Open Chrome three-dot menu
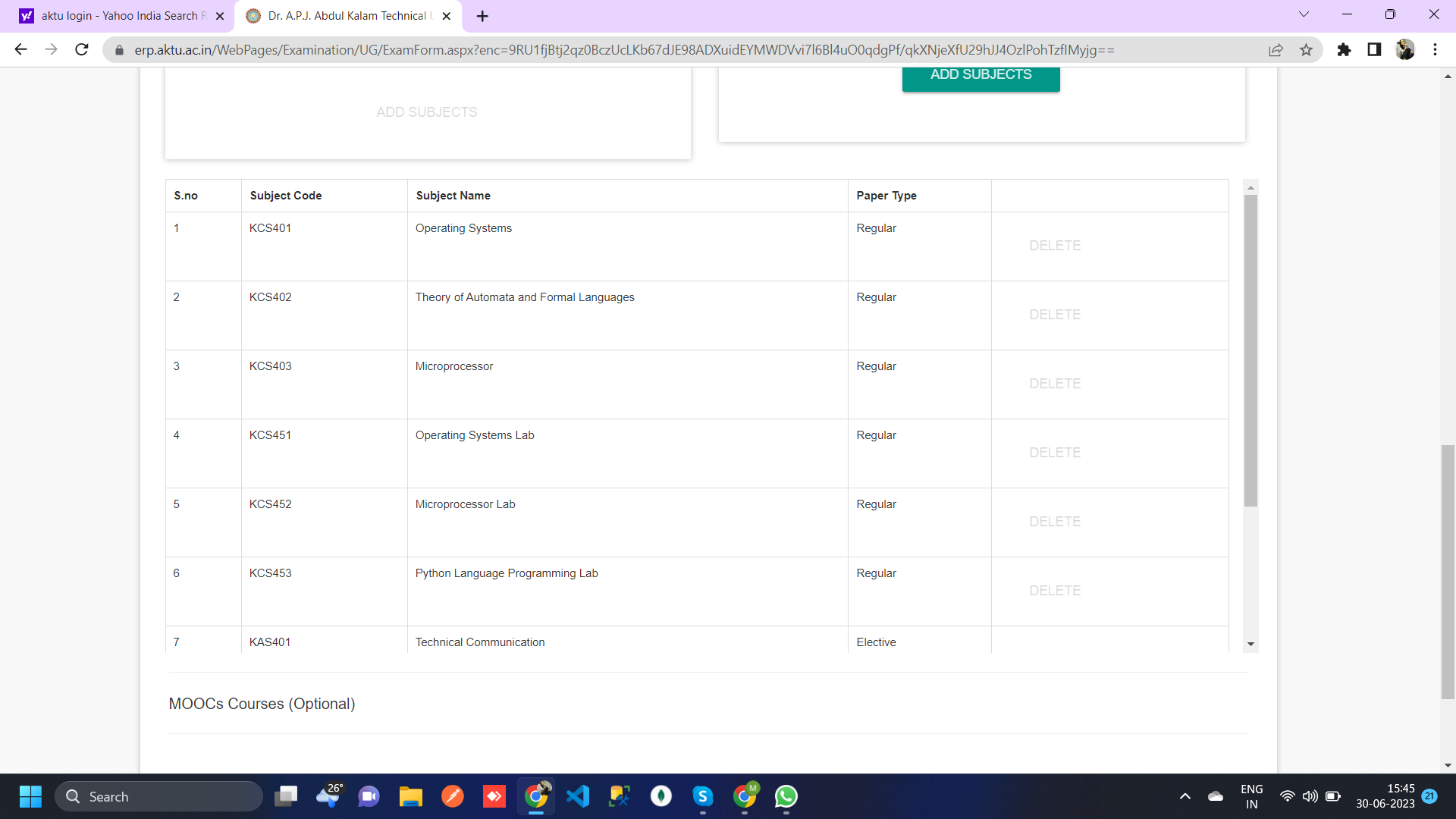 pos(1435,50)
